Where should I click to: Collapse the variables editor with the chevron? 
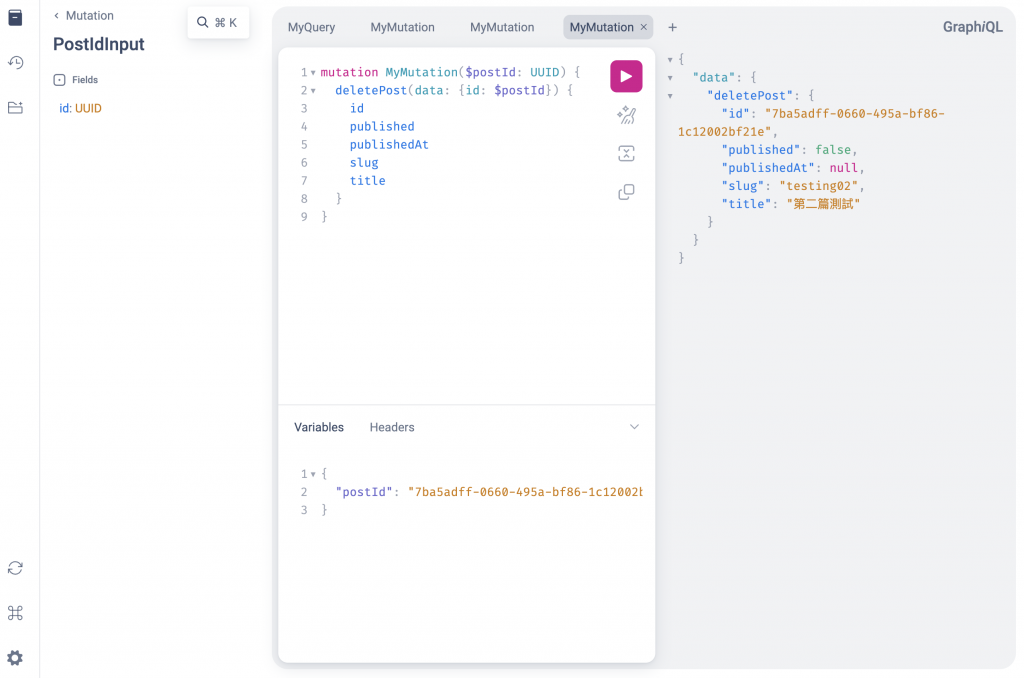(x=633, y=427)
